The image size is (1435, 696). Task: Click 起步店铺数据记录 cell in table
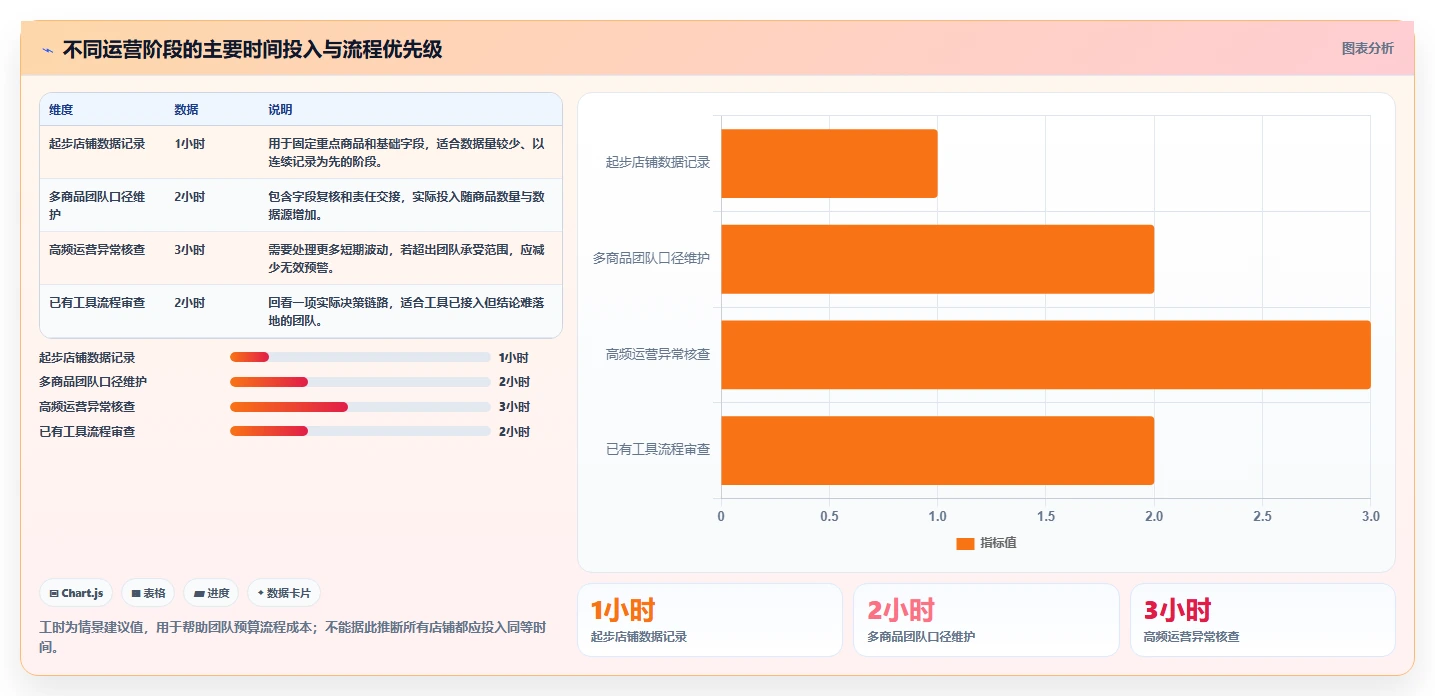coord(97,144)
